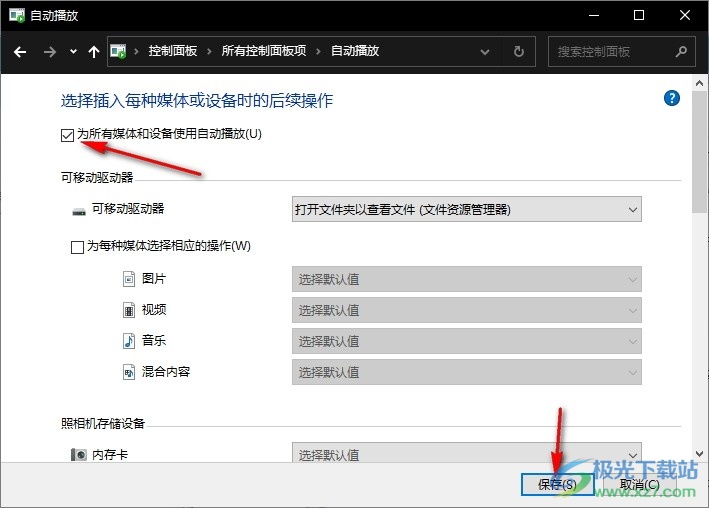Open the 内存卡 default action dropdown

click(x=467, y=452)
